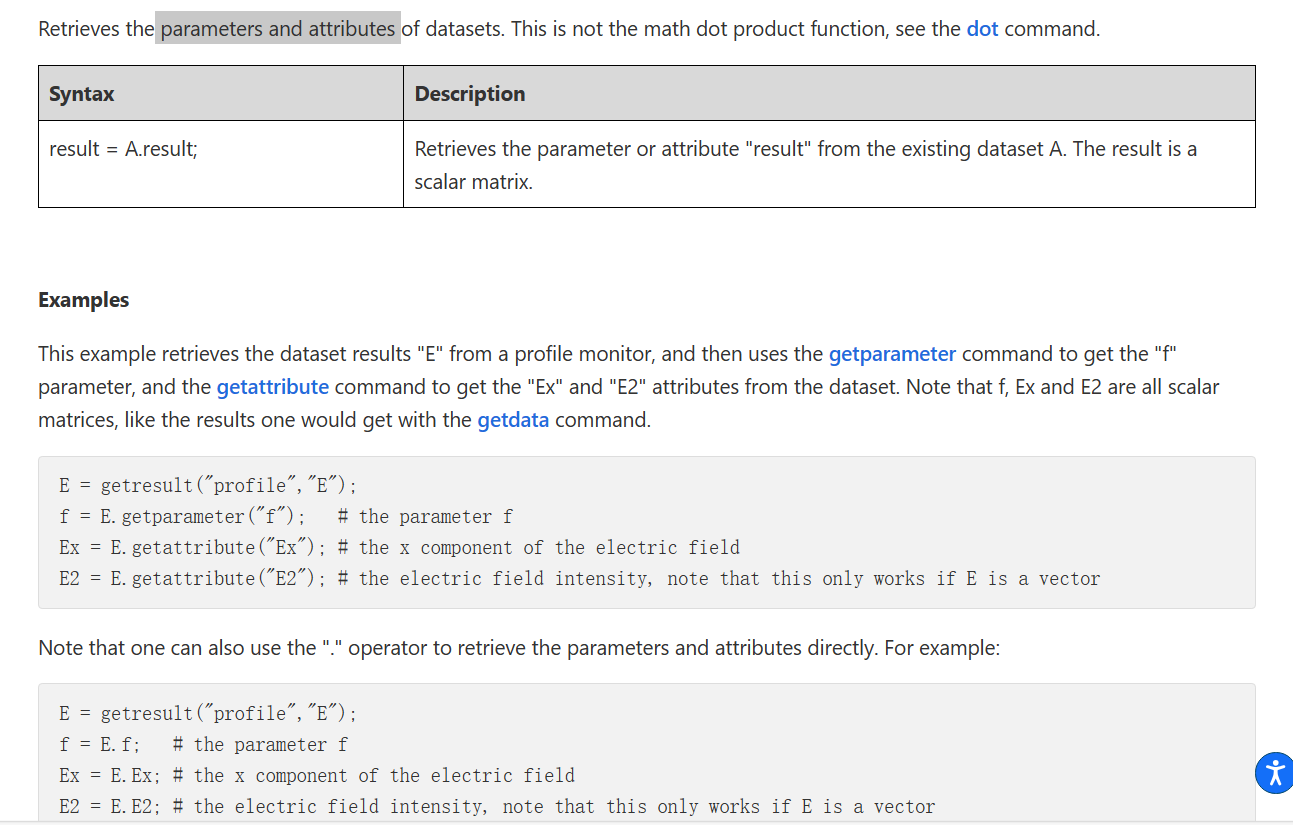Click the 'Examples' section heading
1293x825 pixels.
(84, 300)
